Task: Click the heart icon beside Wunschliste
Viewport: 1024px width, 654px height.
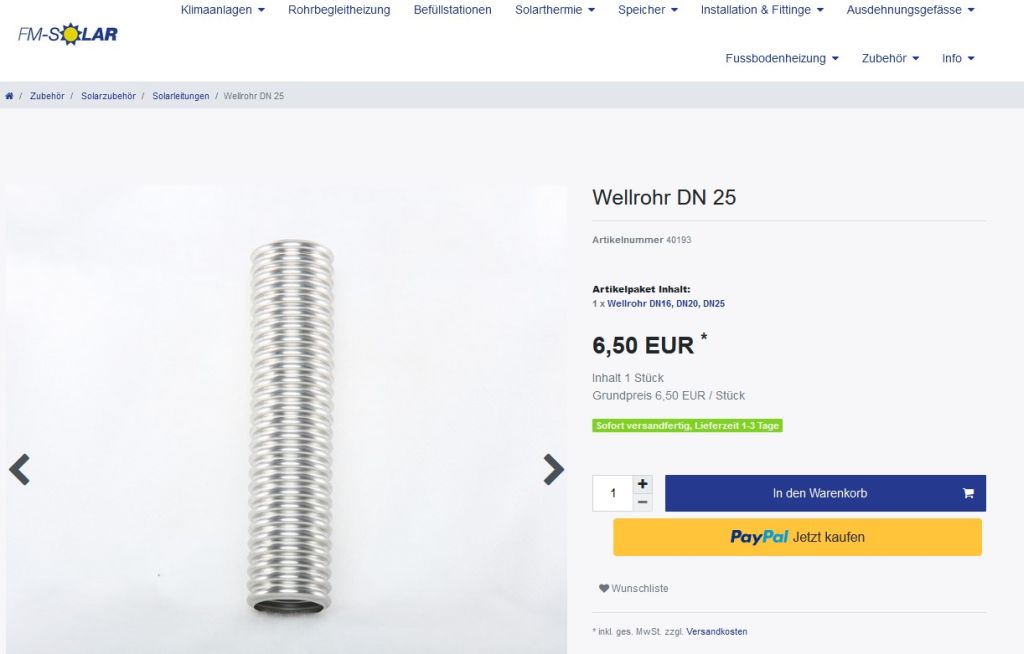Action: tap(604, 588)
